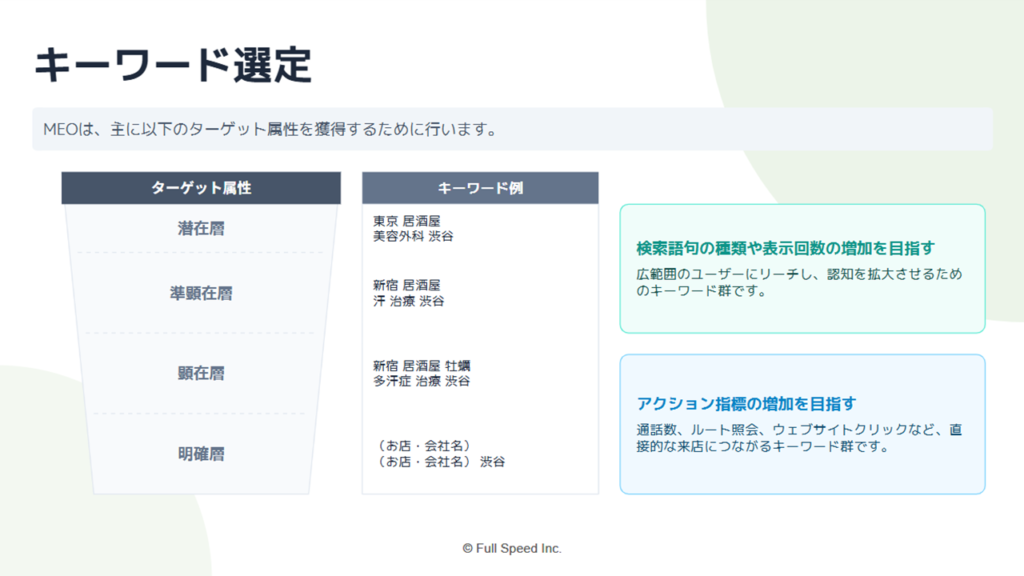
Task: Select the MEO description banner text
Action: (x=270, y=129)
